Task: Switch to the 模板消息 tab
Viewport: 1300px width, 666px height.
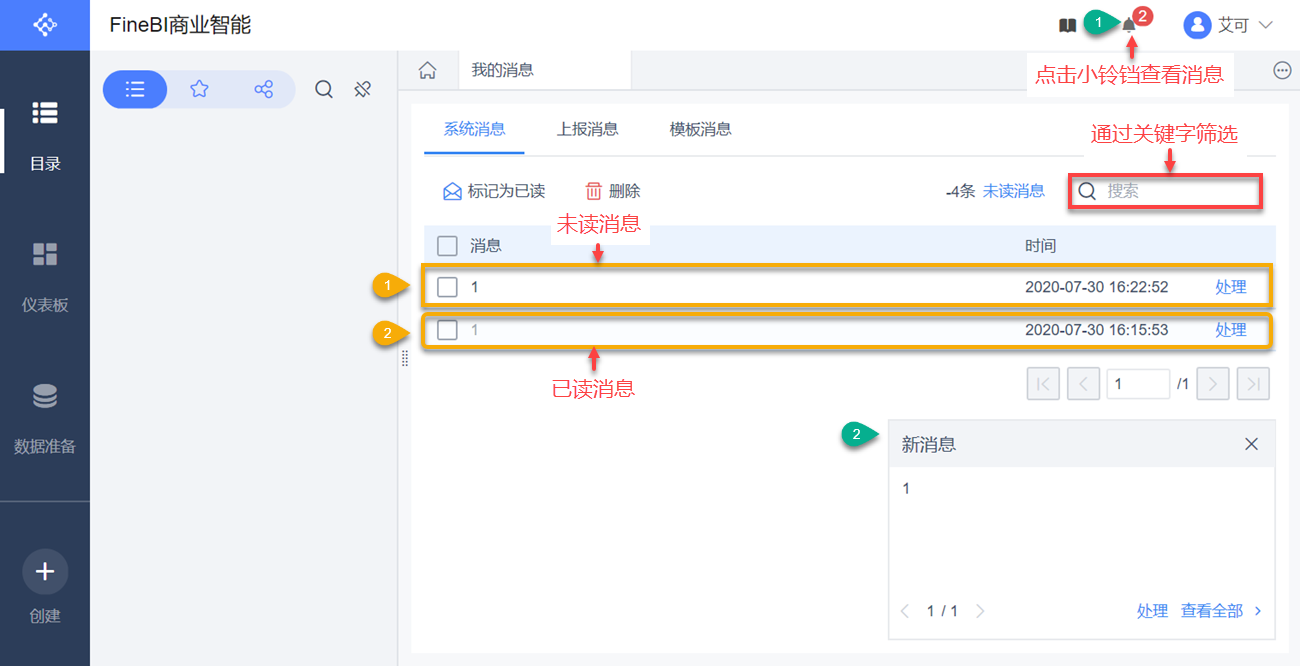Action: pyautogui.click(x=700, y=129)
